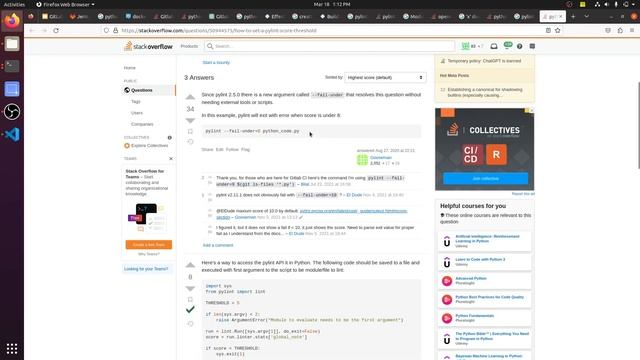Go to Home in the left sidebar
Image resolution: width=640 pixels, height=360 pixels.
point(130,68)
